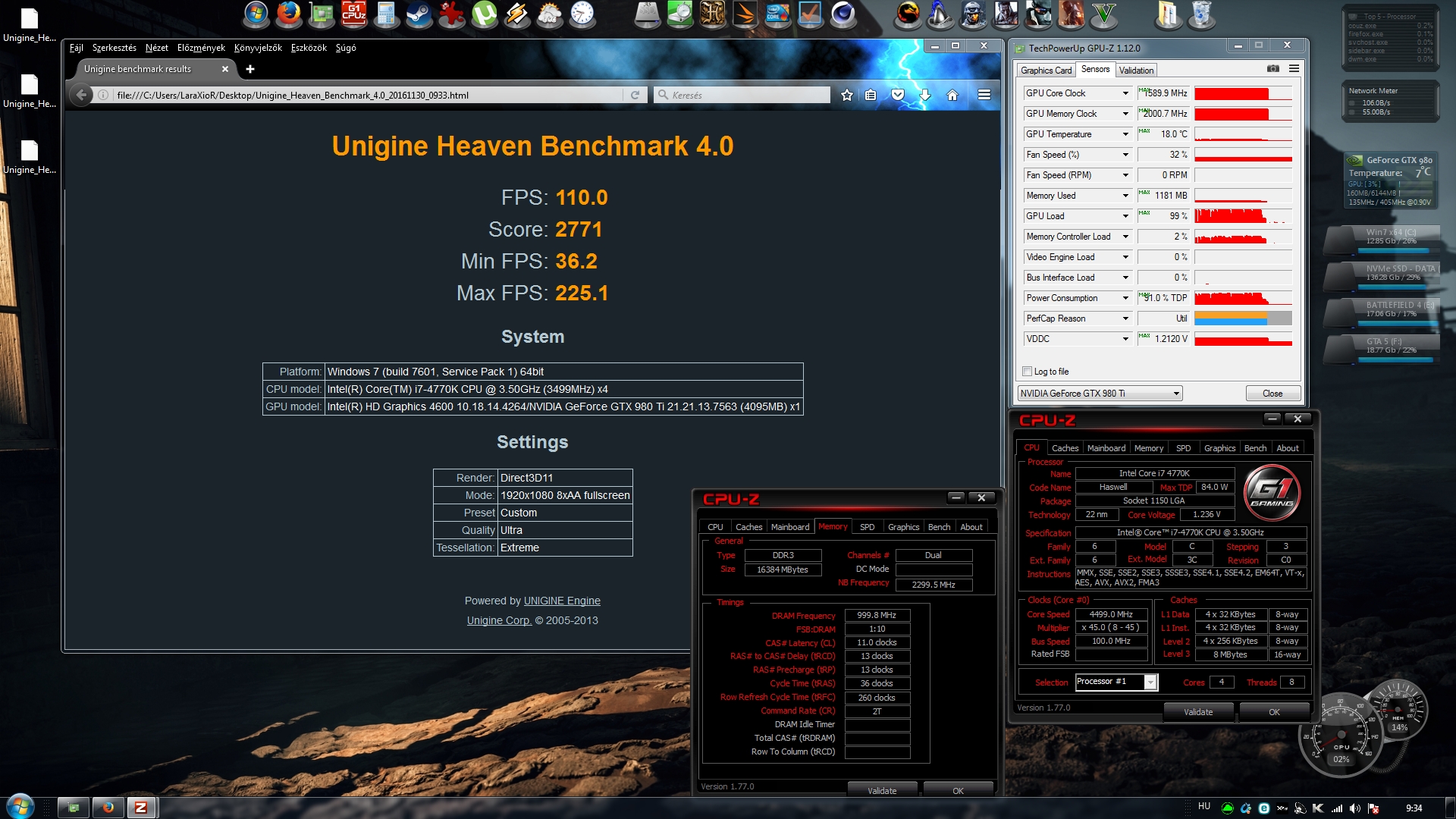Screen dimensions: 1456x819
Task: Open Firefox bookmarks list icon
Action: click(x=871, y=95)
